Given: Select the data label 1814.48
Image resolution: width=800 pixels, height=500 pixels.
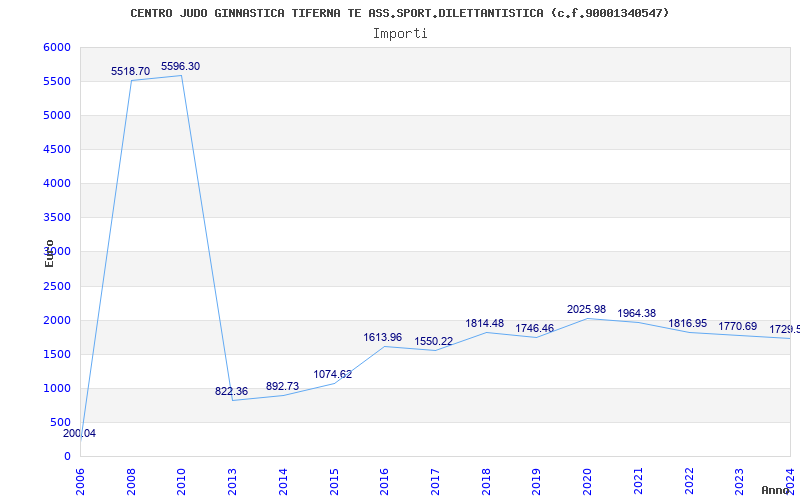Looking at the screenshot, I should point(485,323).
